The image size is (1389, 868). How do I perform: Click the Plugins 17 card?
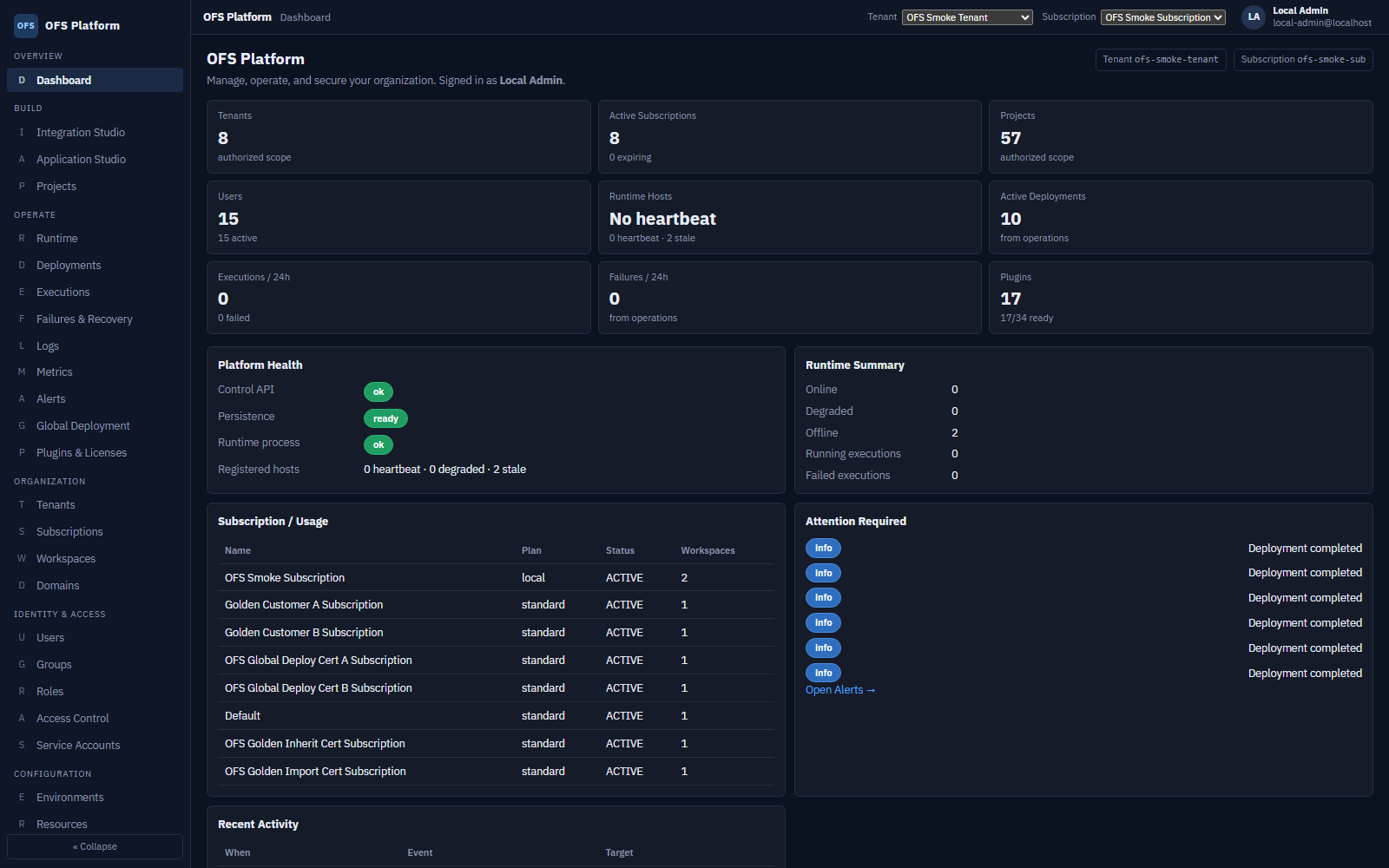pyautogui.click(x=1181, y=298)
